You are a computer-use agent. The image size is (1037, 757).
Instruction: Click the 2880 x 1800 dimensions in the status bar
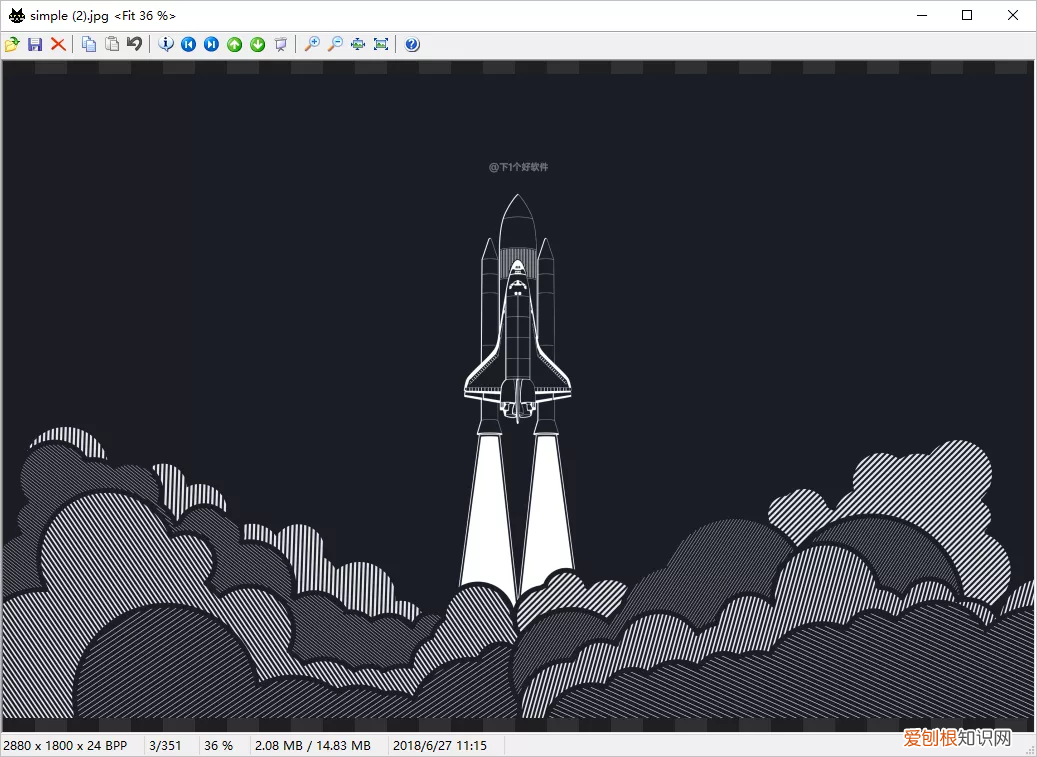pyautogui.click(x=65, y=746)
